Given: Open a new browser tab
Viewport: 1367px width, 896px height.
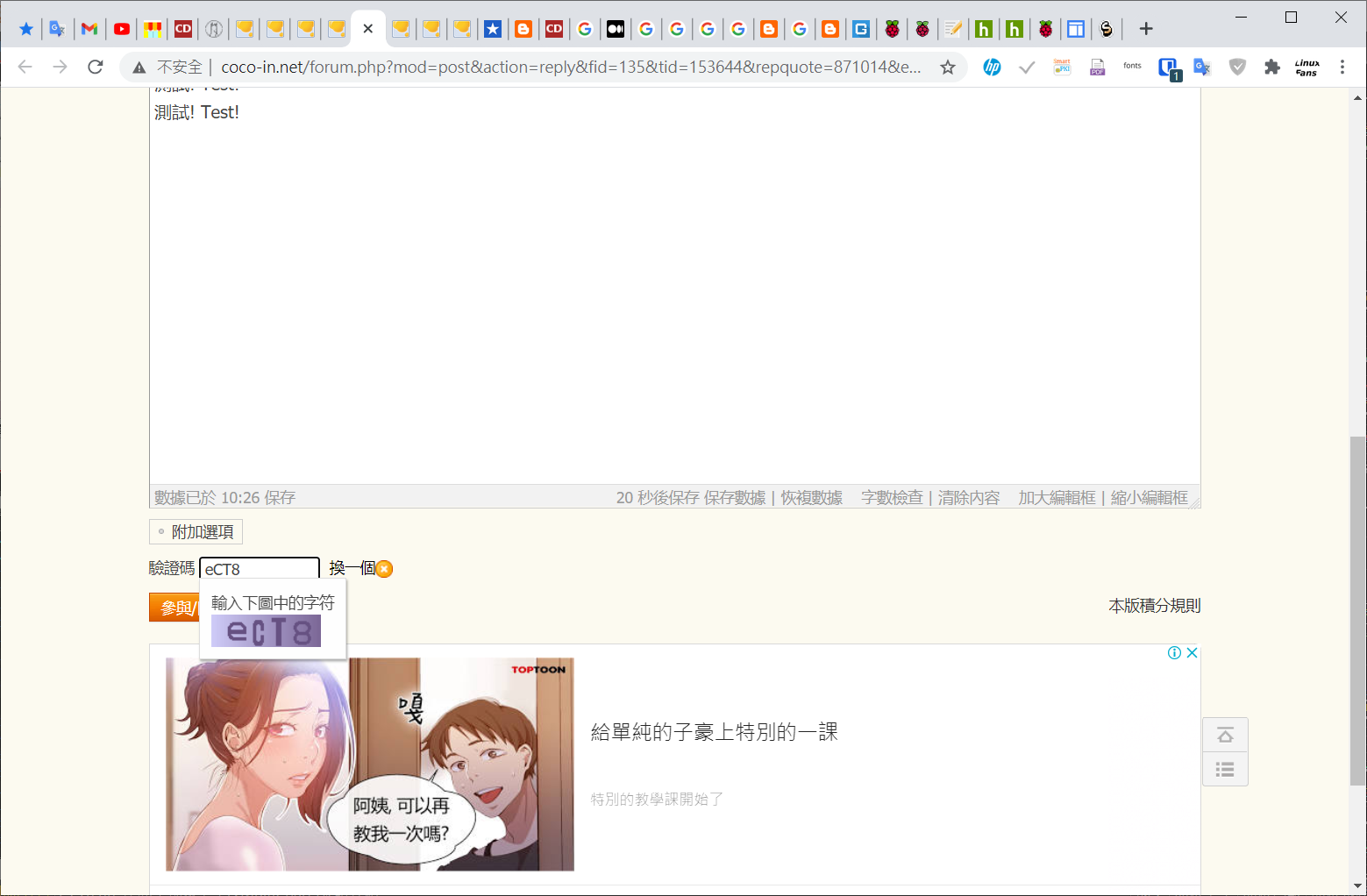Looking at the screenshot, I should pyautogui.click(x=1146, y=29).
